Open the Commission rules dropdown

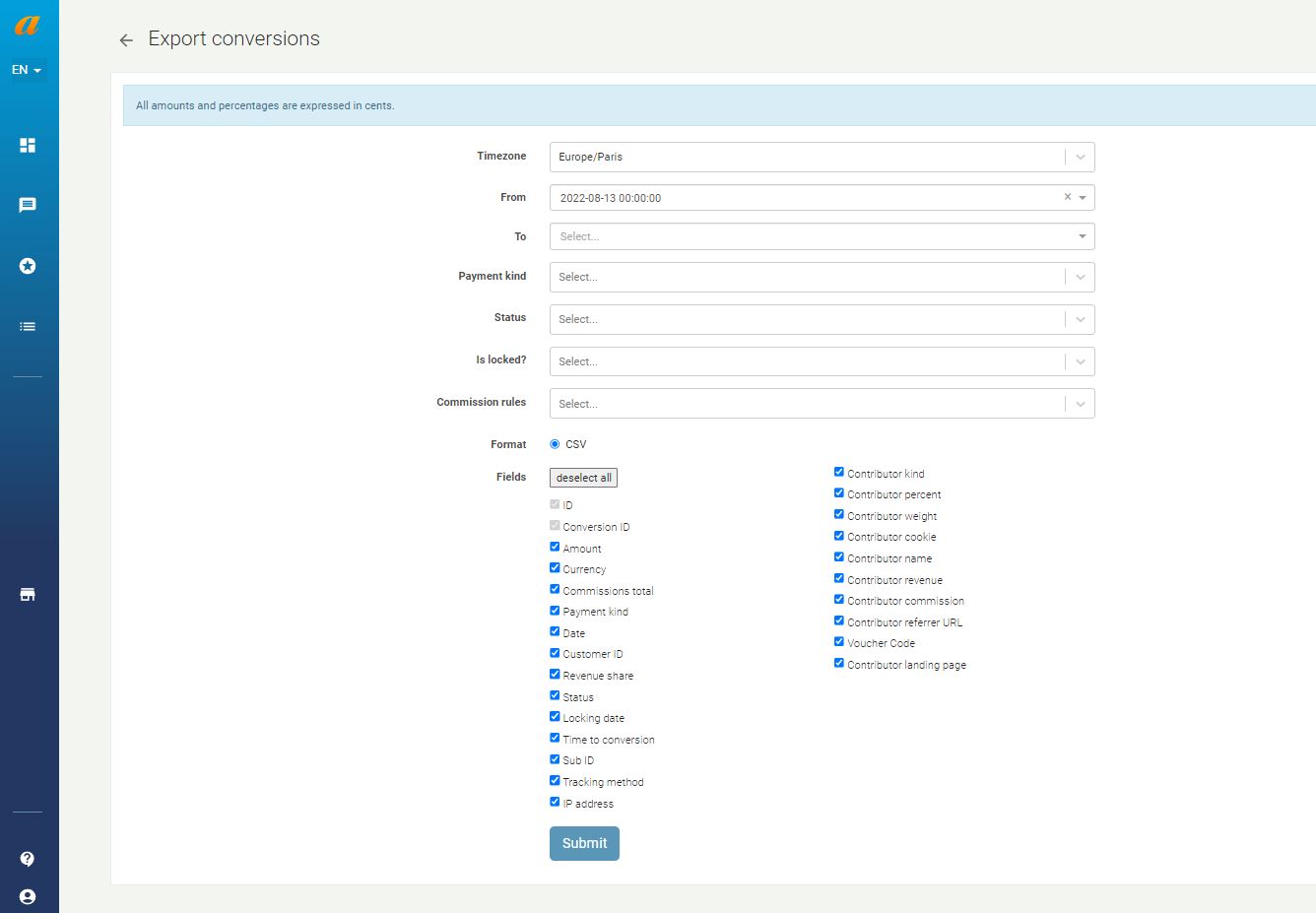point(822,404)
